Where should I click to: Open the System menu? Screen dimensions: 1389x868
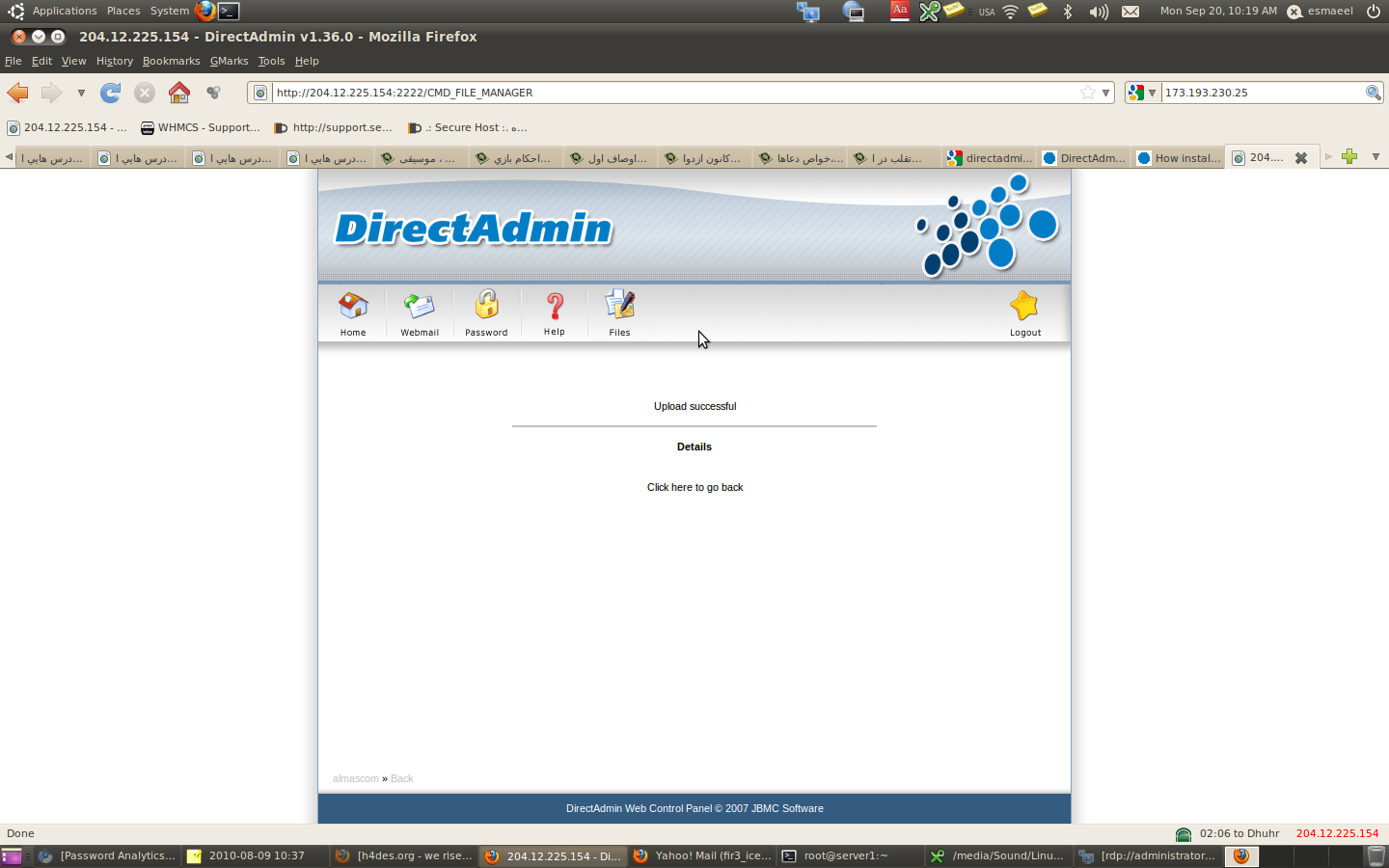pos(170,11)
